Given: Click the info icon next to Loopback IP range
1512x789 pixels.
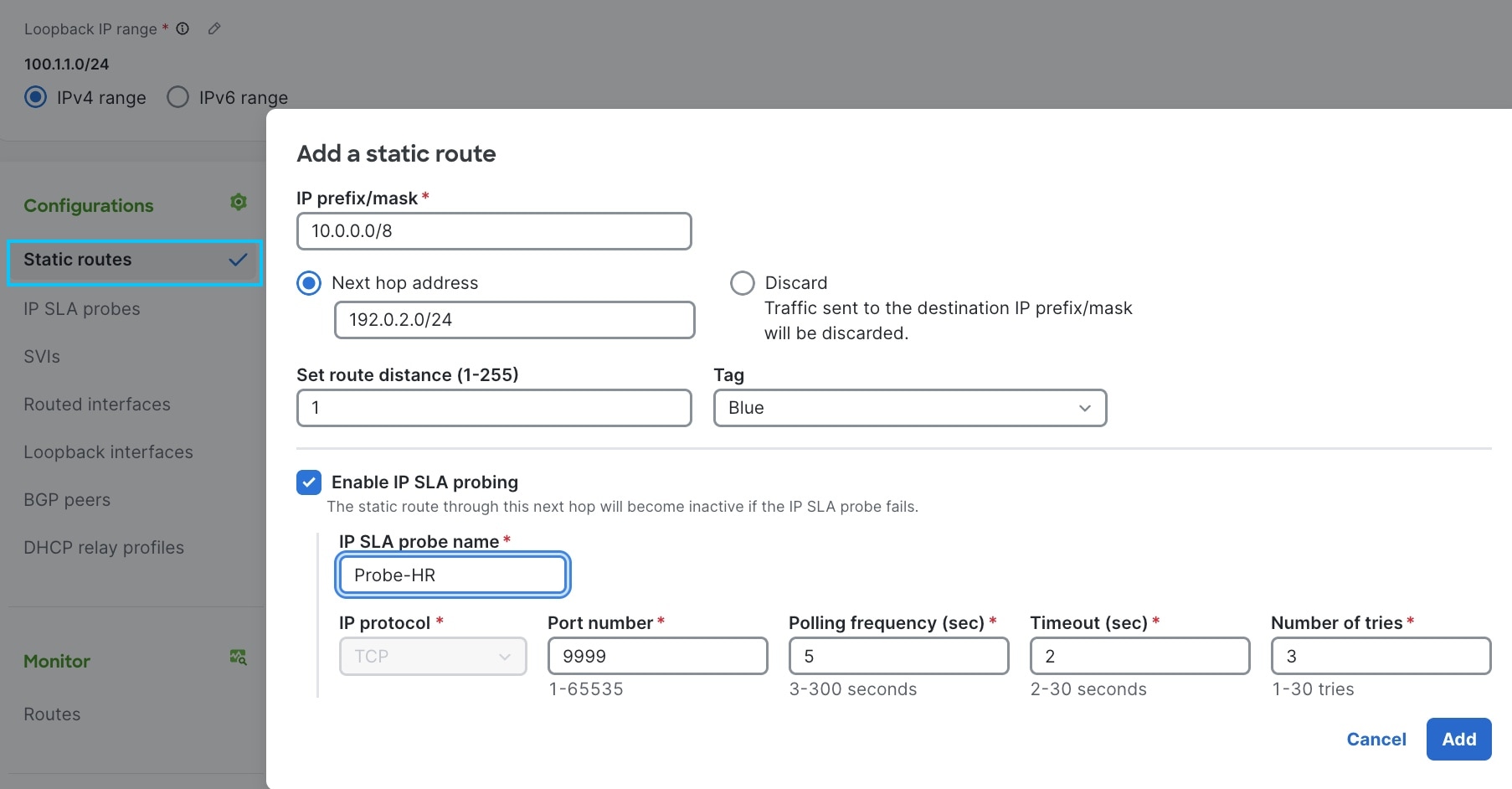Looking at the screenshot, I should [183, 28].
